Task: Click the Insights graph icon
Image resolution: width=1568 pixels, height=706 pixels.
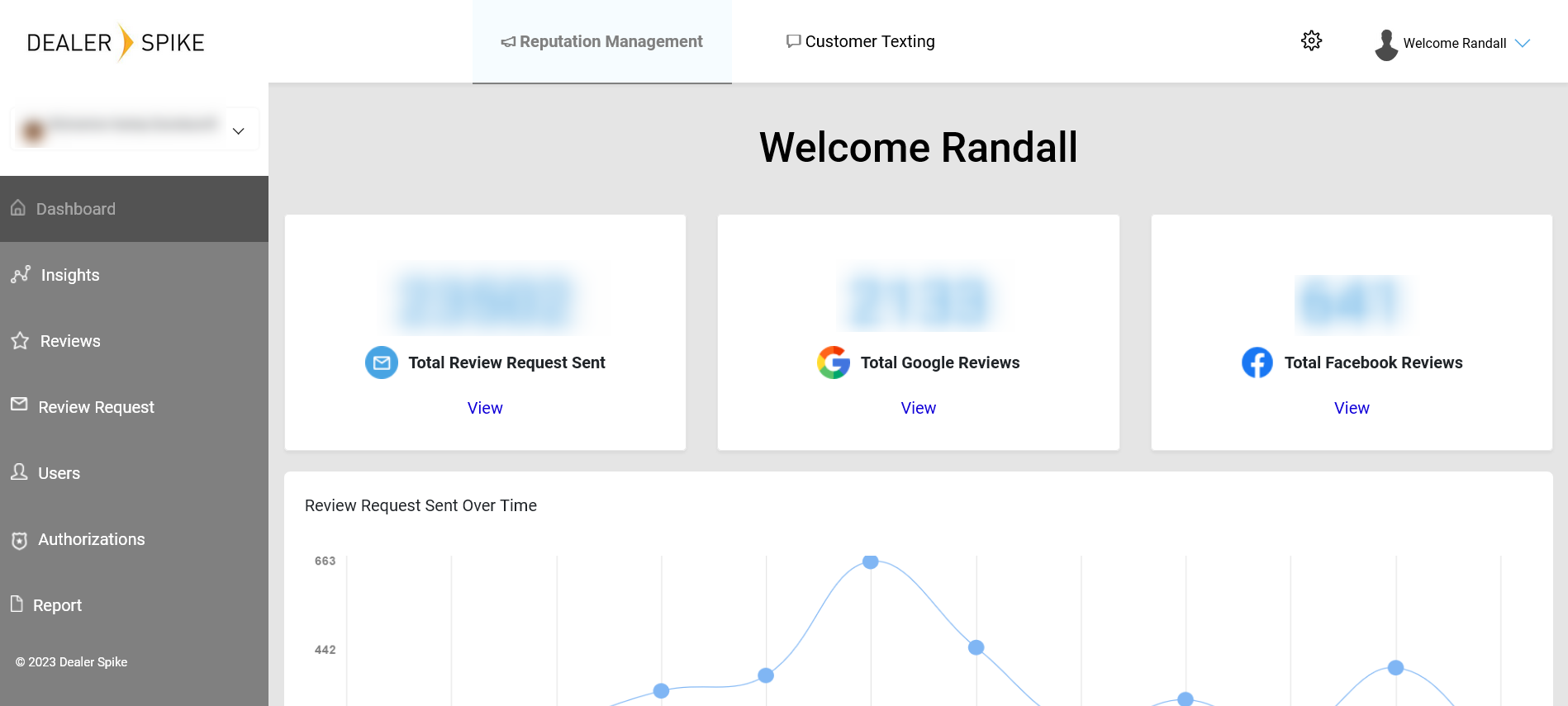Action: pyautogui.click(x=21, y=274)
